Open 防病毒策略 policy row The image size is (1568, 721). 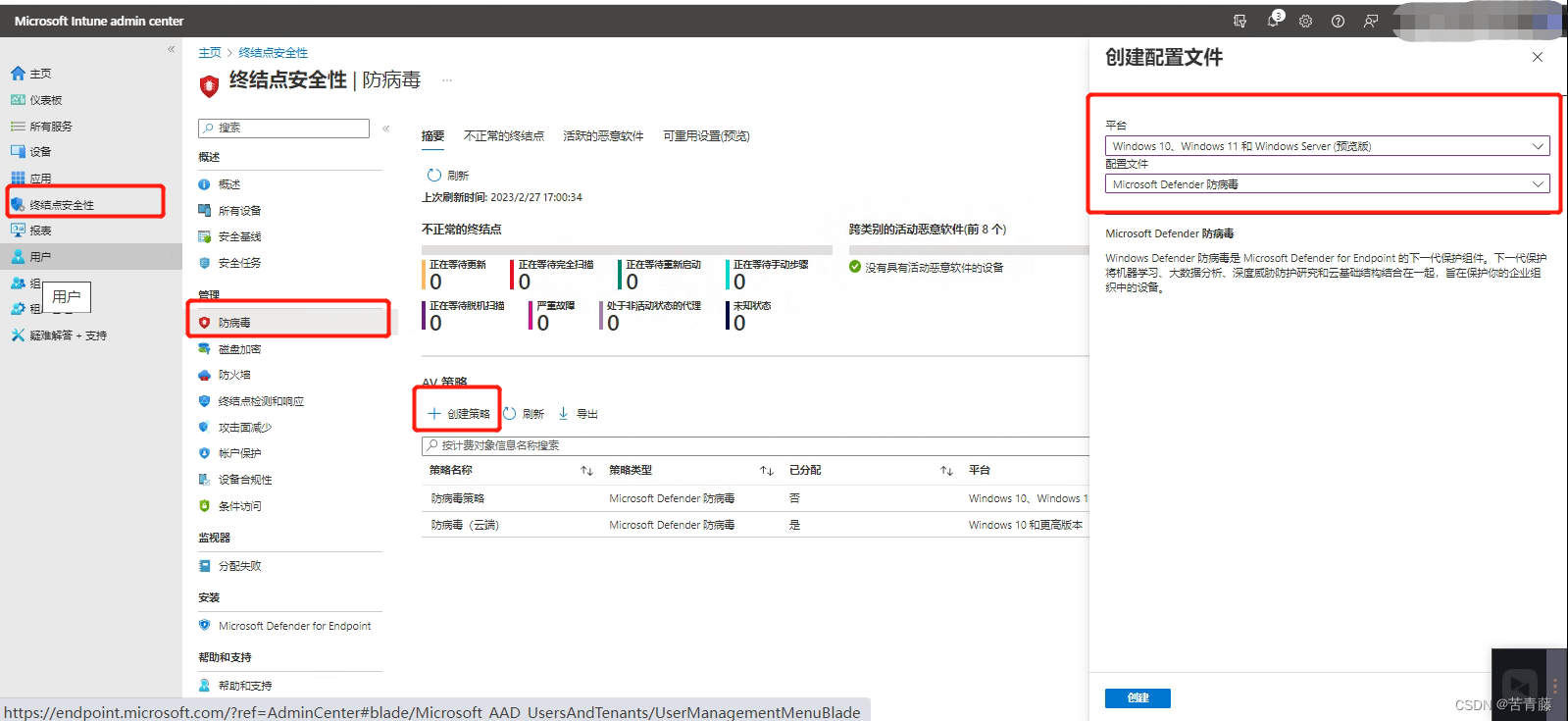(x=755, y=498)
